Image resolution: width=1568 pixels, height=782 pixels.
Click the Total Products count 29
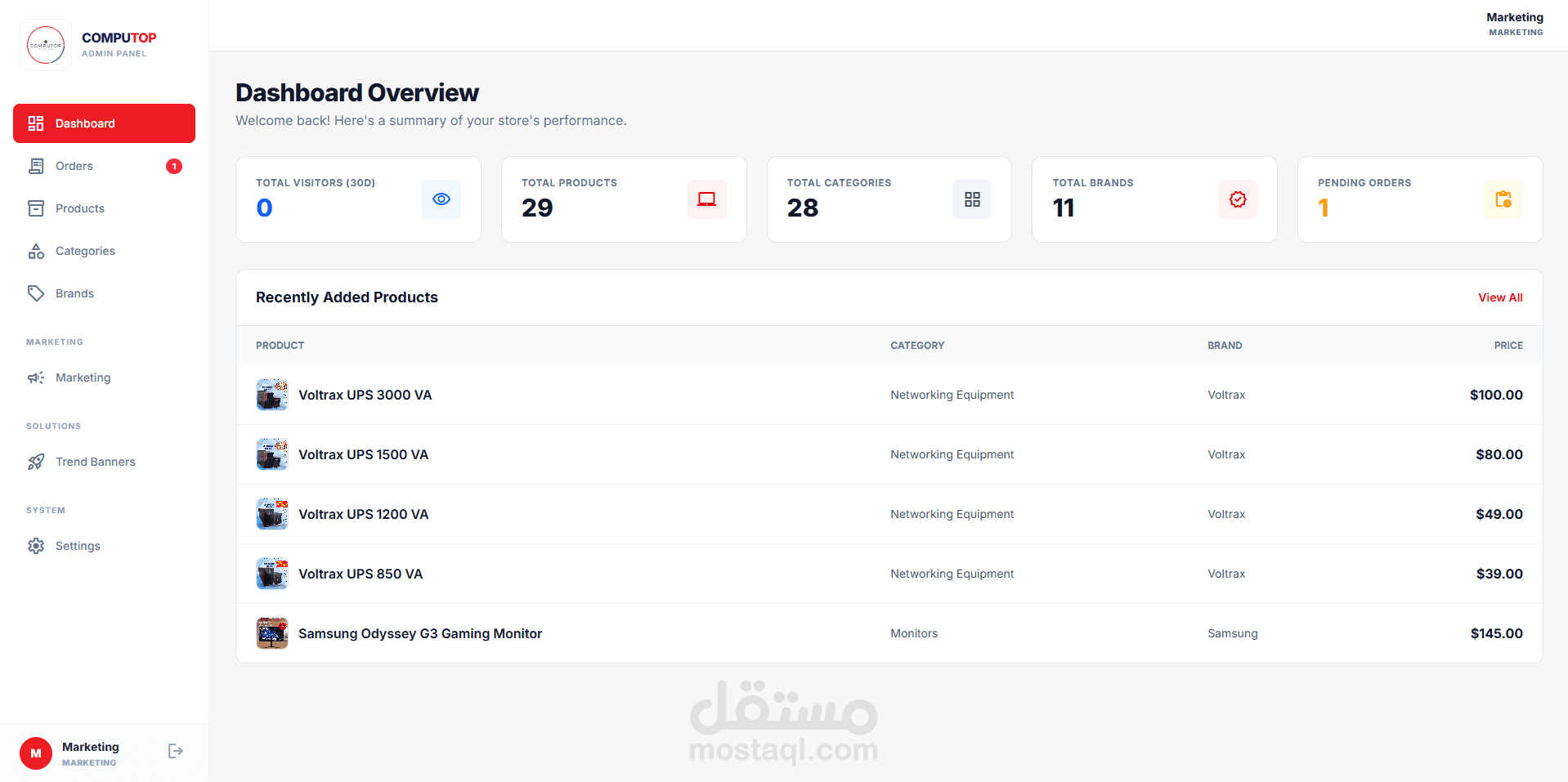tap(537, 208)
